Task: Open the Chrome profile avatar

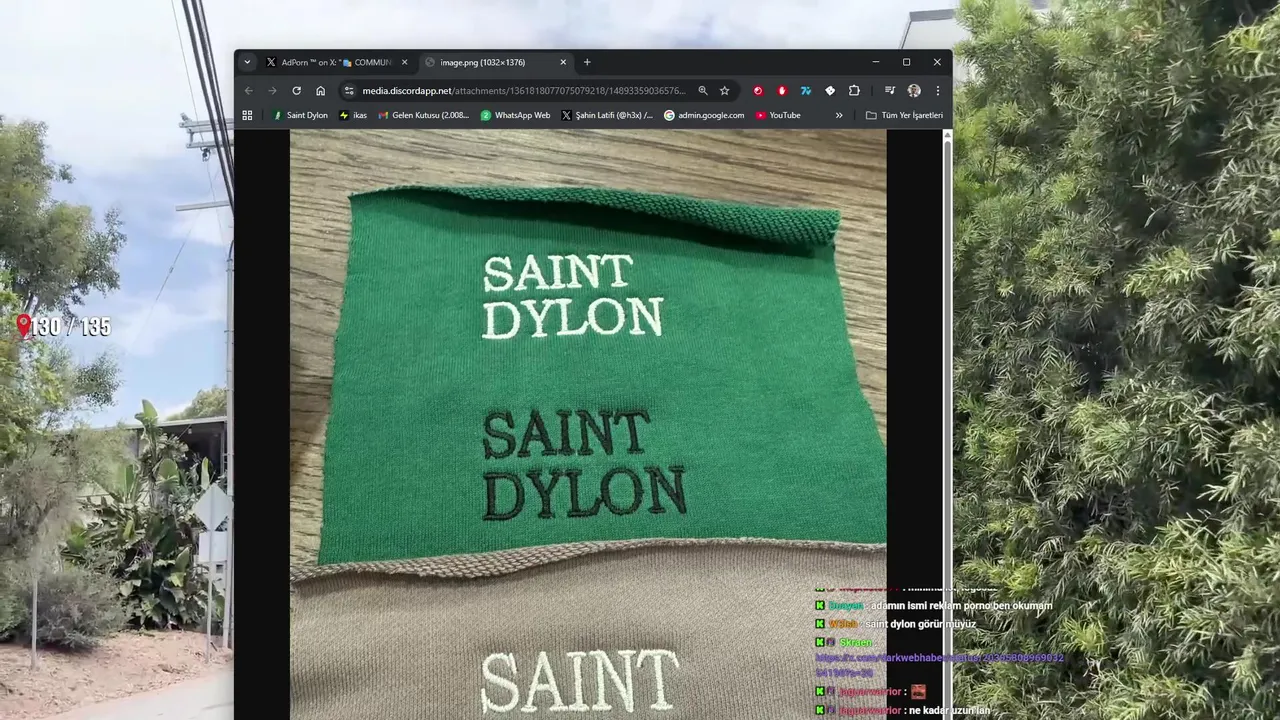Action: pyautogui.click(x=914, y=90)
